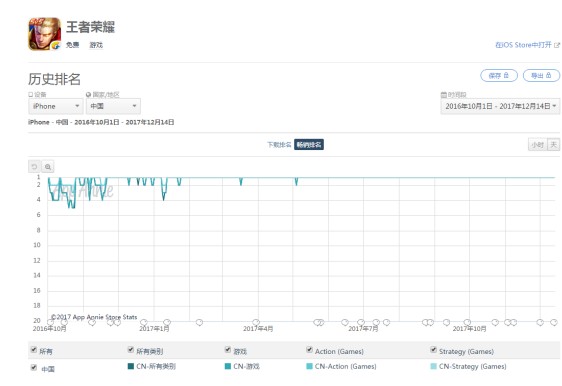Click the 免费 price label
Image resolution: width=562 pixels, height=386 pixels.
click(72, 45)
